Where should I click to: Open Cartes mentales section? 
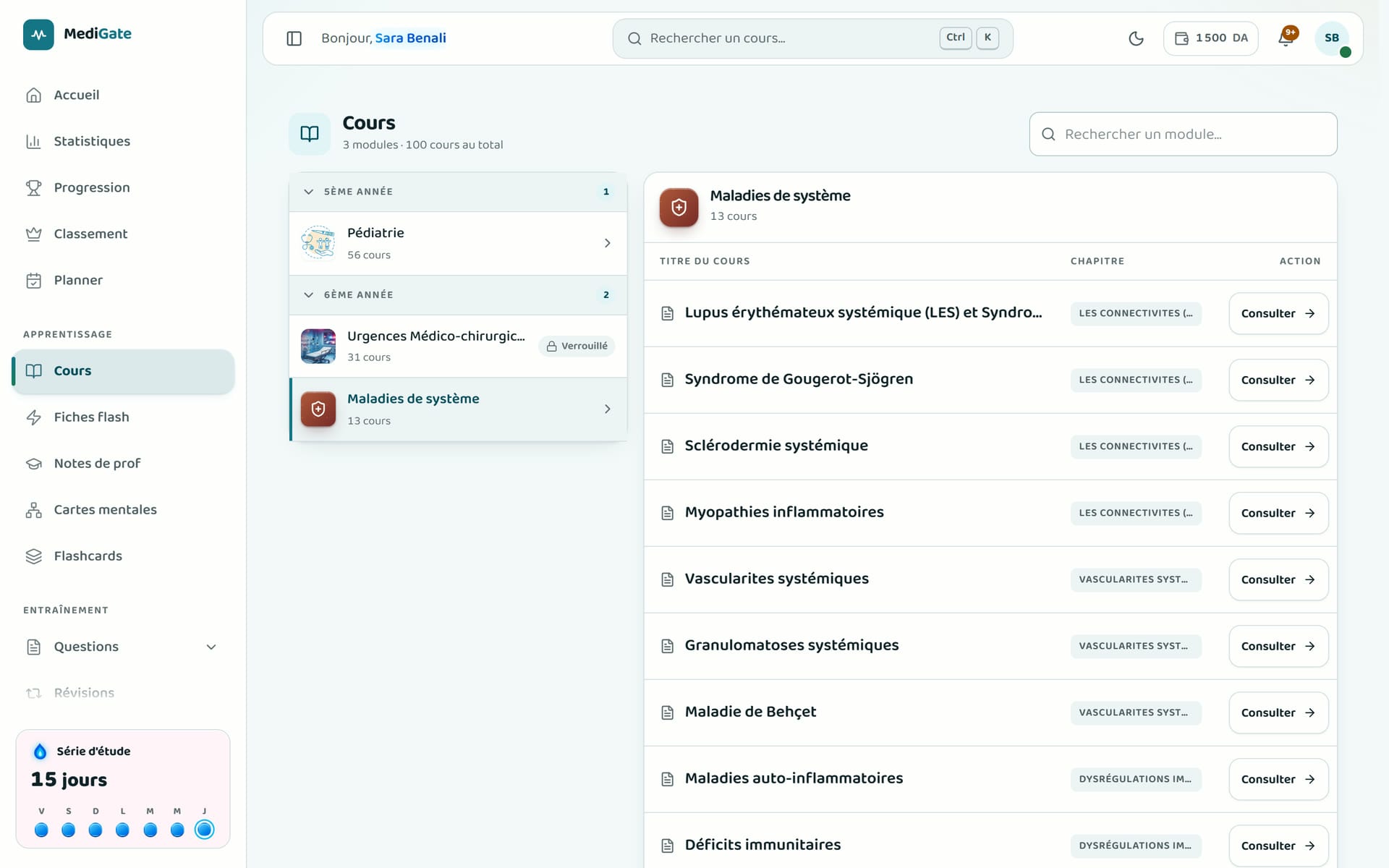[123, 510]
